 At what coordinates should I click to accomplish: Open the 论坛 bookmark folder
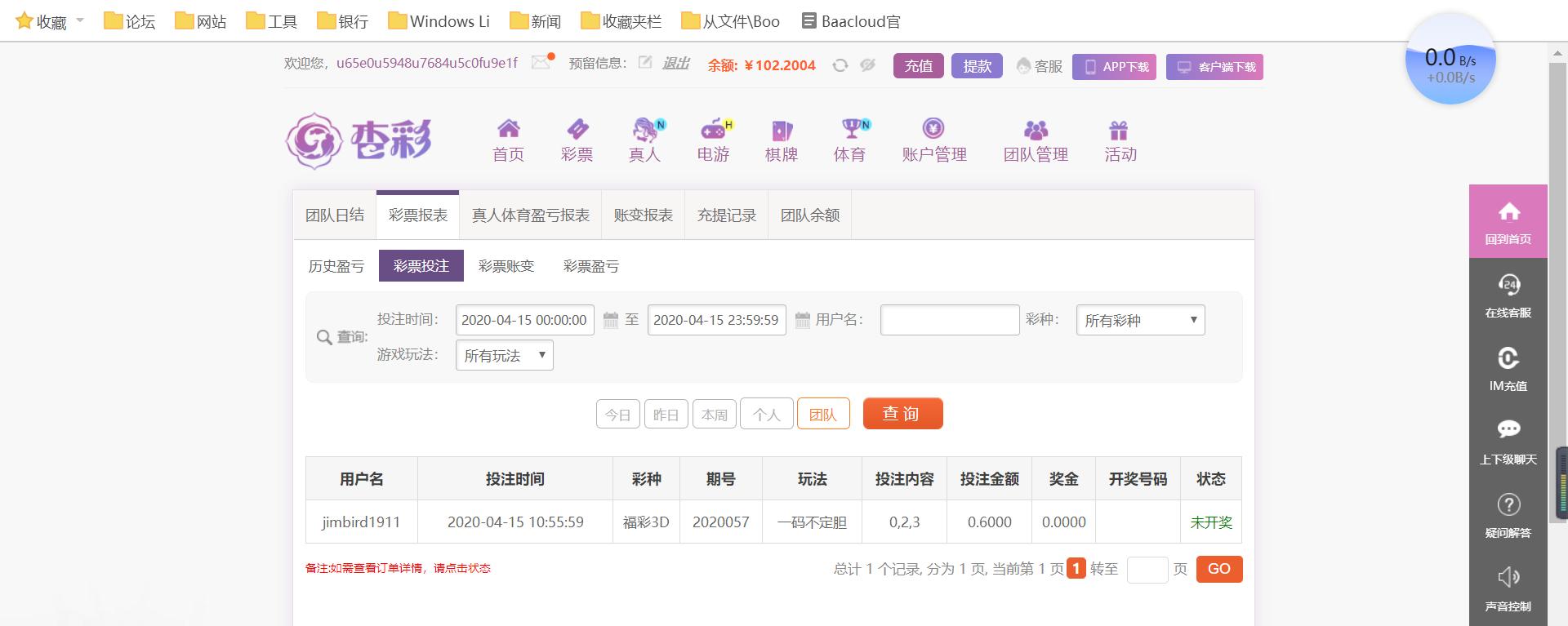(x=130, y=21)
